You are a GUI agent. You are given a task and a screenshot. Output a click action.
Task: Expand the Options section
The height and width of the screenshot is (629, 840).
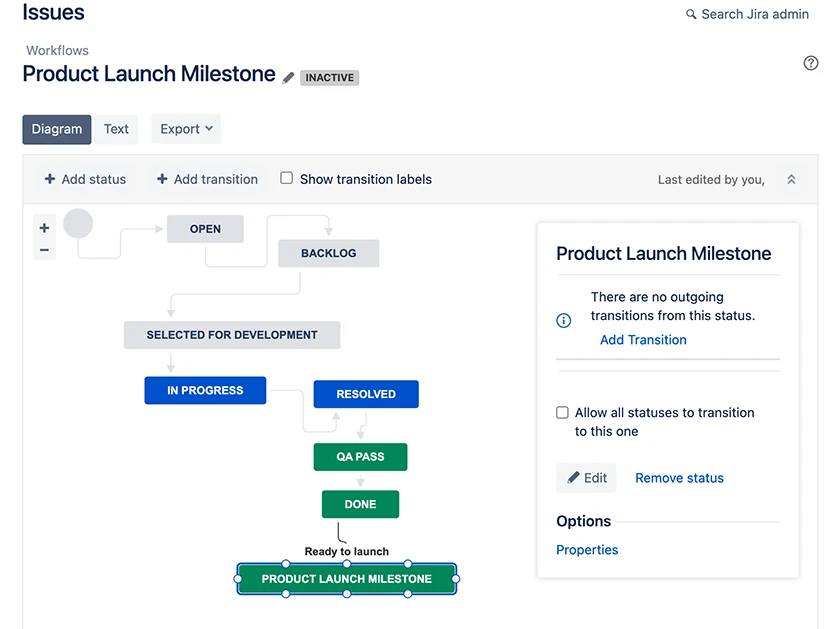coord(584,521)
